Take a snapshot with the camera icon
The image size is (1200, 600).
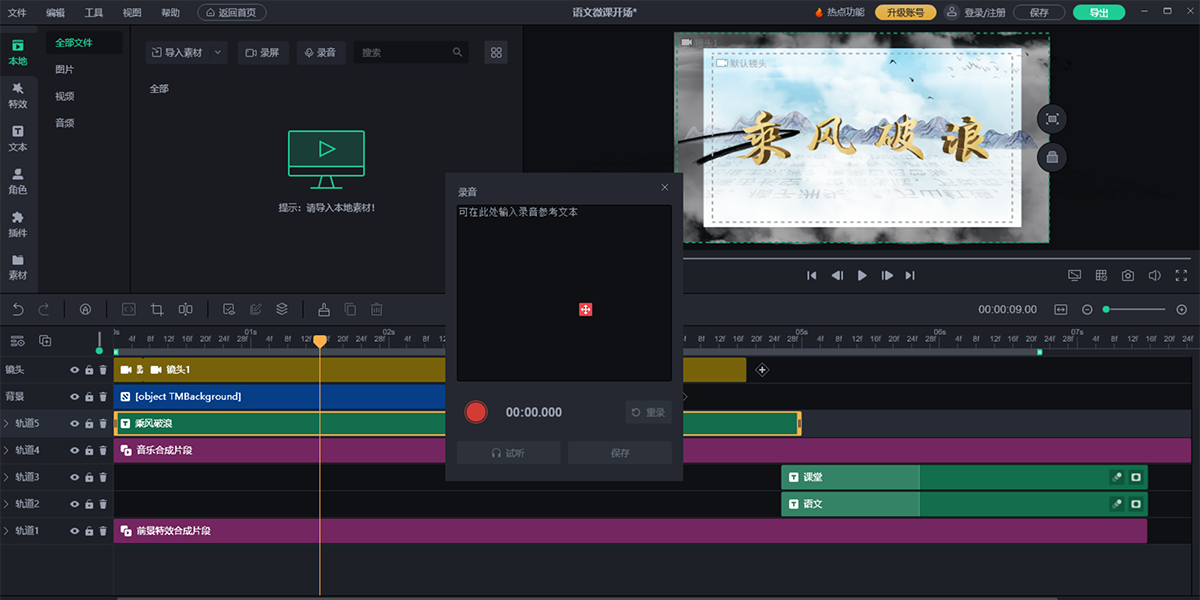[x=1128, y=276]
